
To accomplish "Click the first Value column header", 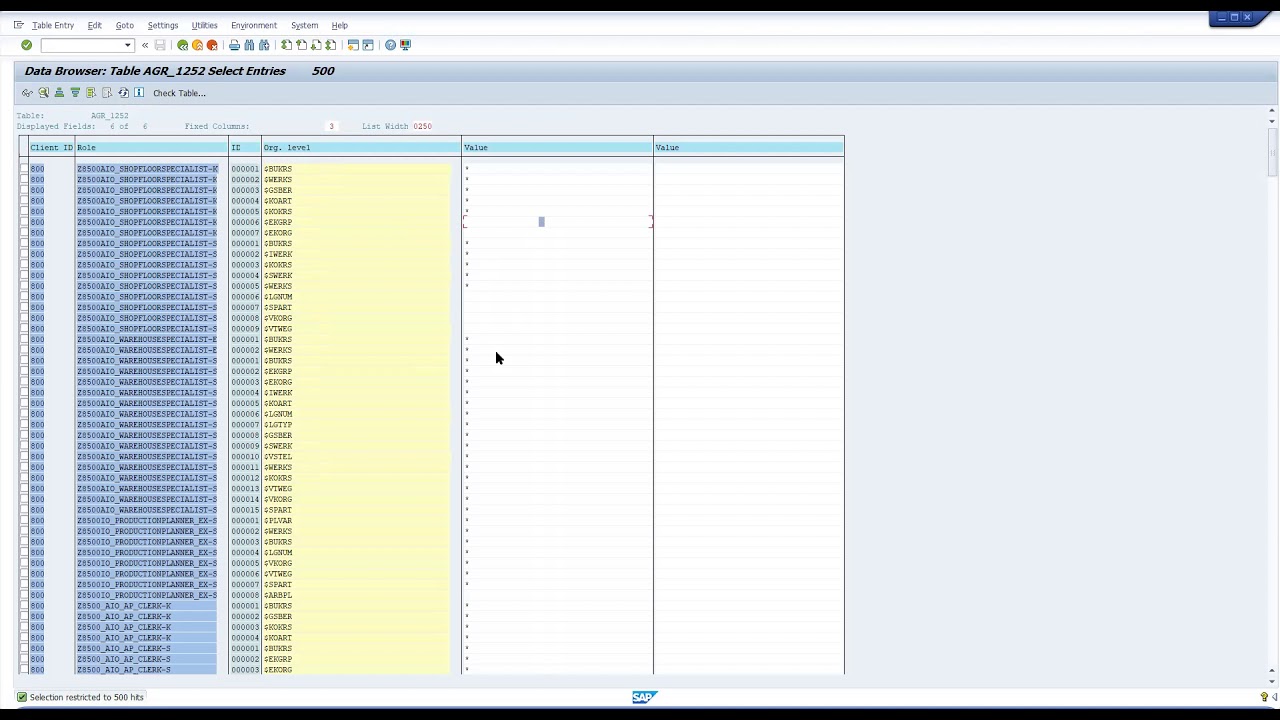I will (557, 147).
